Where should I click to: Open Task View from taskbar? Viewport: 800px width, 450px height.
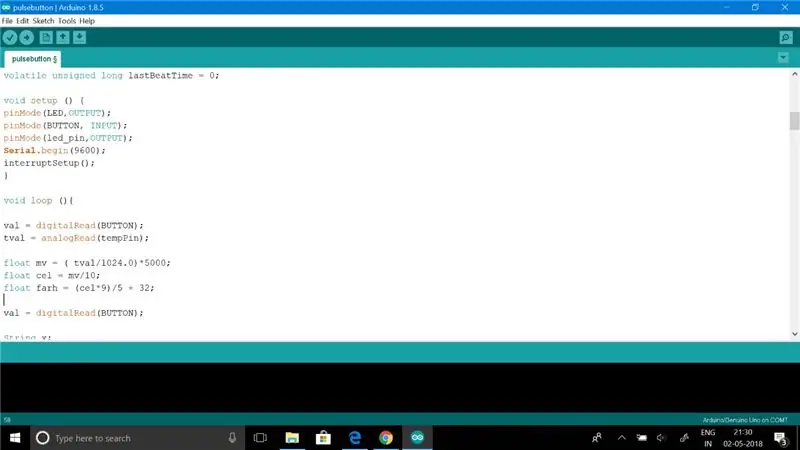click(x=260, y=438)
